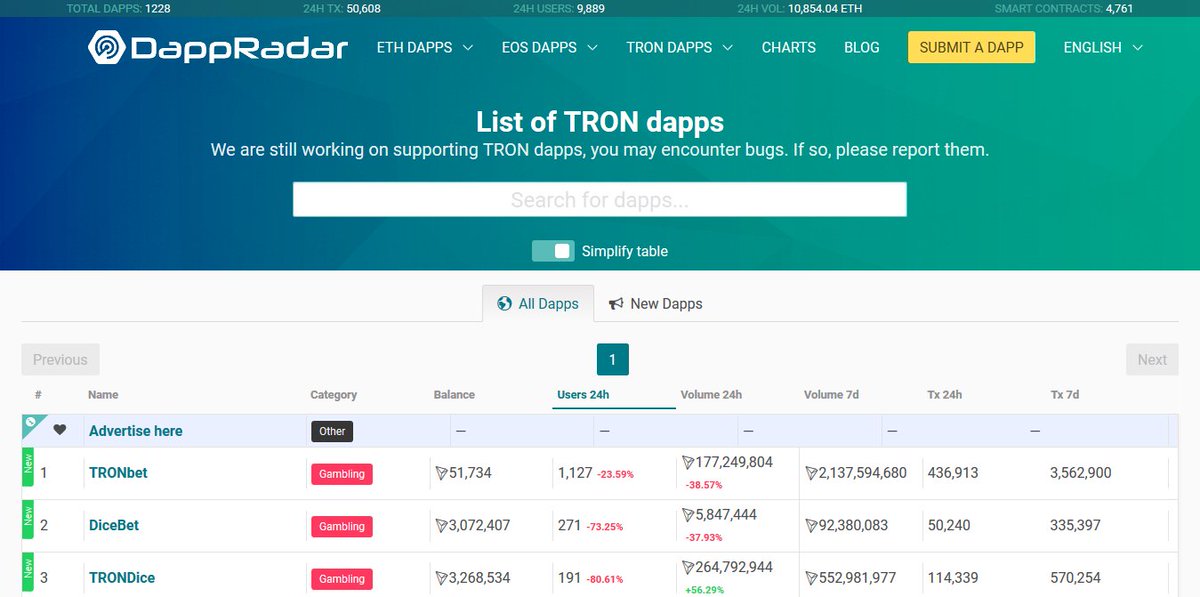The height and width of the screenshot is (597, 1200).
Task: Click TRON symbol next to TRONbet balance 51,734
Action: [x=441, y=473]
